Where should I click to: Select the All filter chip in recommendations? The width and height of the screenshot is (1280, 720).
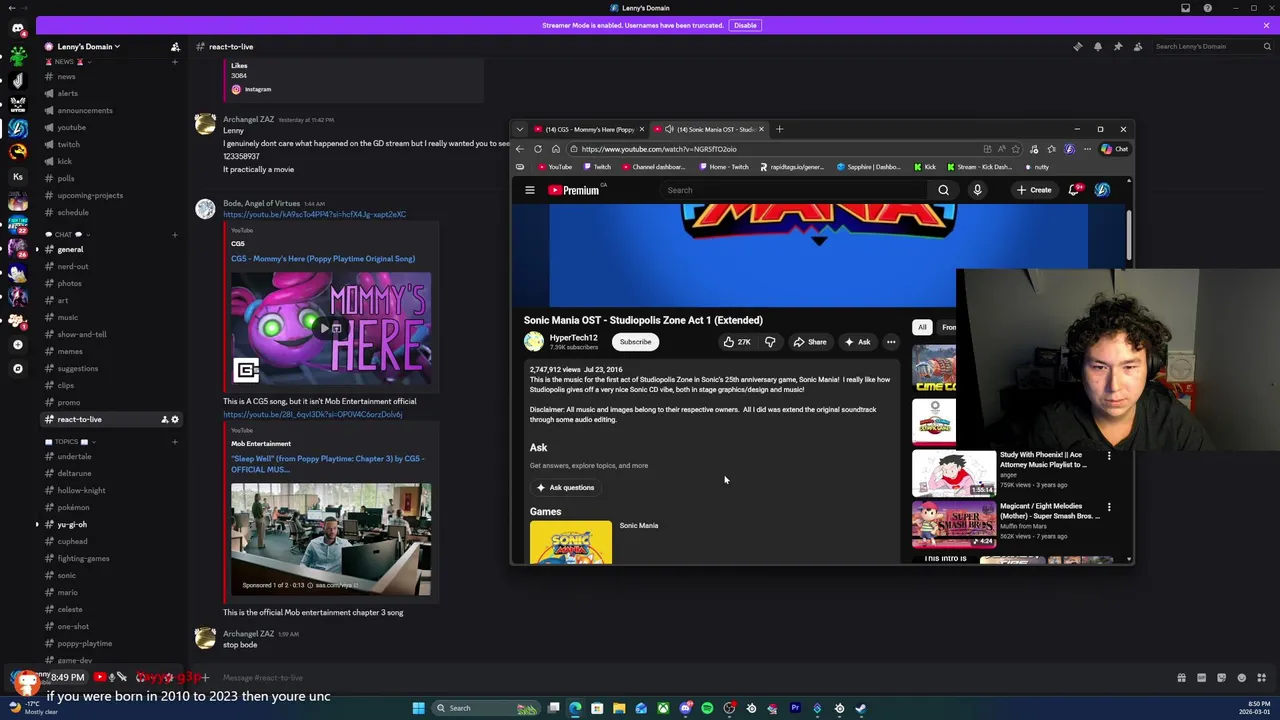coord(922,327)
